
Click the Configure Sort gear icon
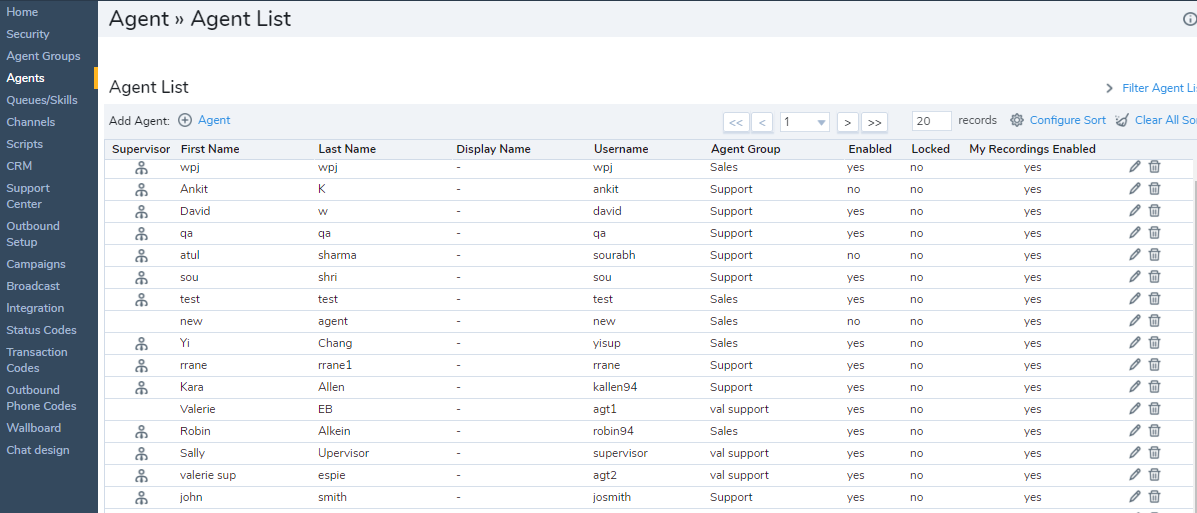click(x=1016, y=121)
